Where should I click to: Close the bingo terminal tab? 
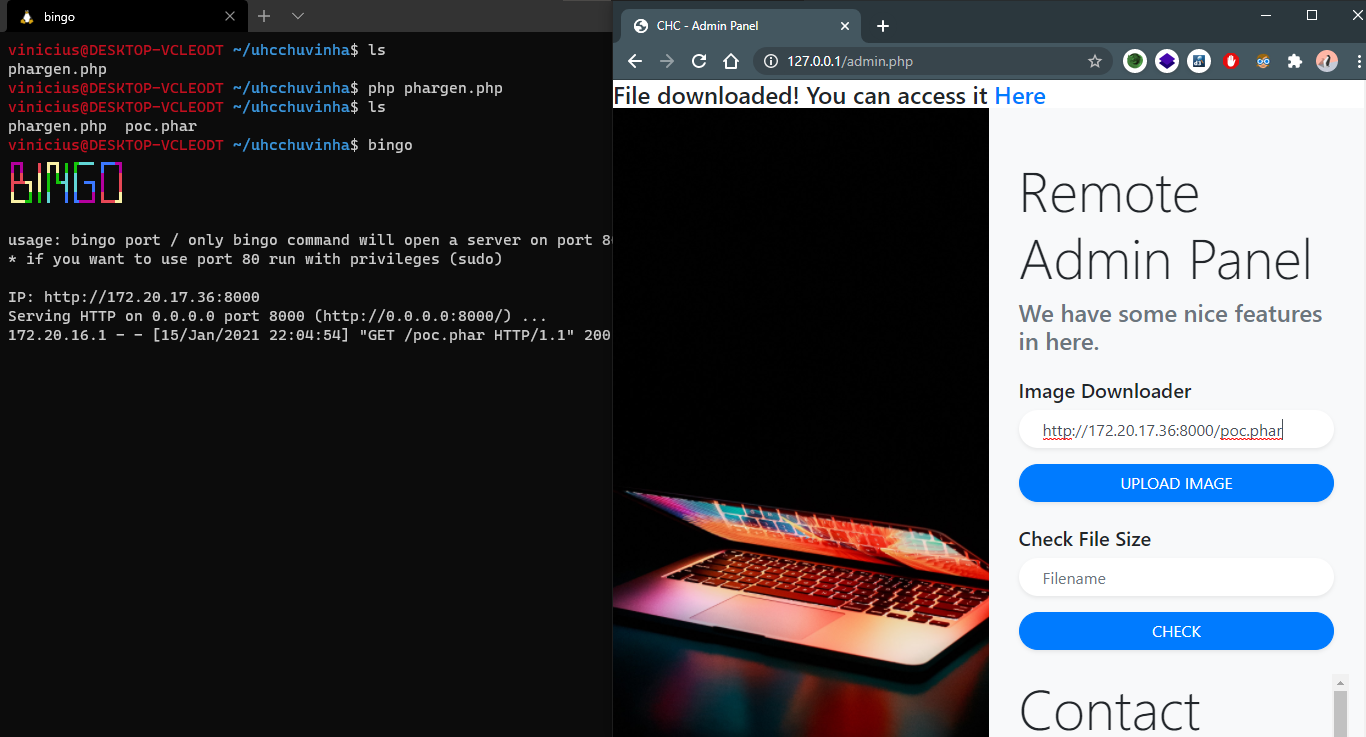point(230,16)
